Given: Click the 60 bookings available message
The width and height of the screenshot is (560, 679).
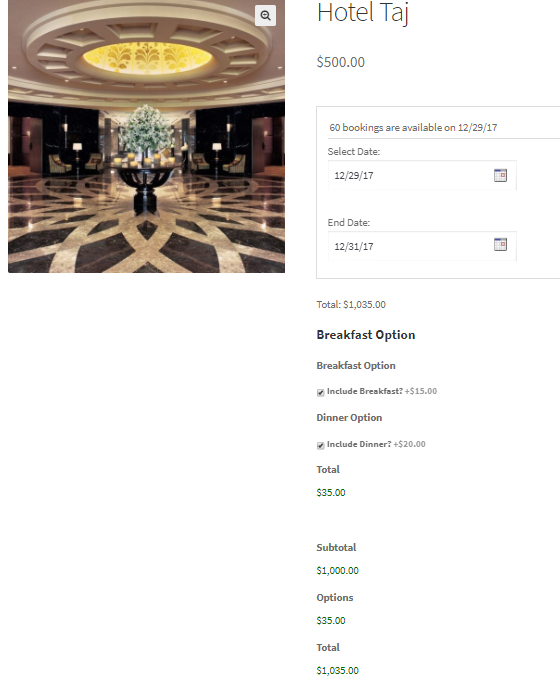Looking at the screenshot, I should coord(413,128).
